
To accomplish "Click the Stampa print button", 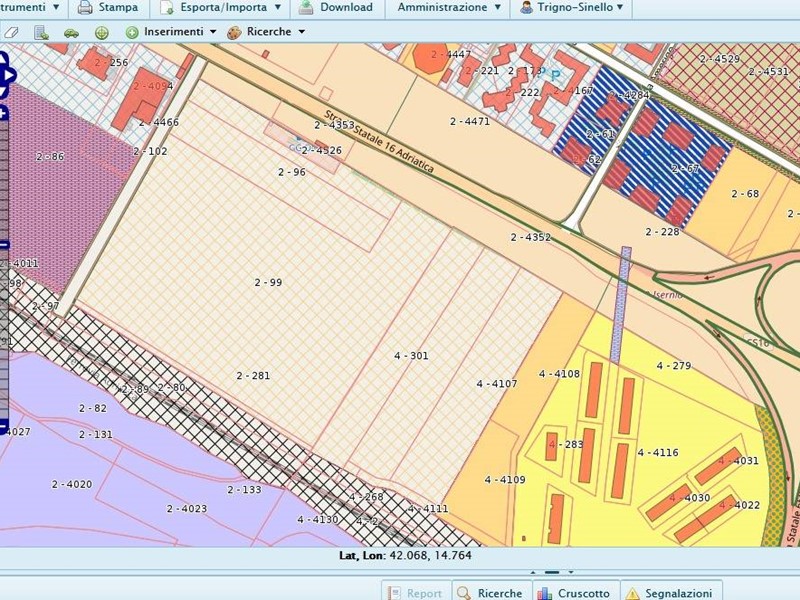I will pos(108,7).
